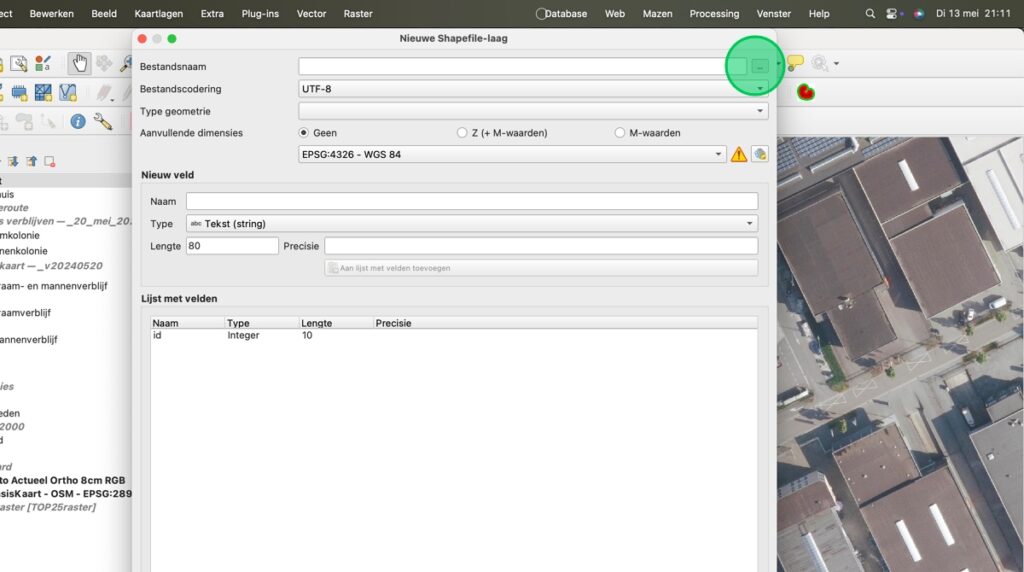The image size is (1024, 572).
Task: Open the CRS selector globe icon
Action: click(x=760, y=154)
